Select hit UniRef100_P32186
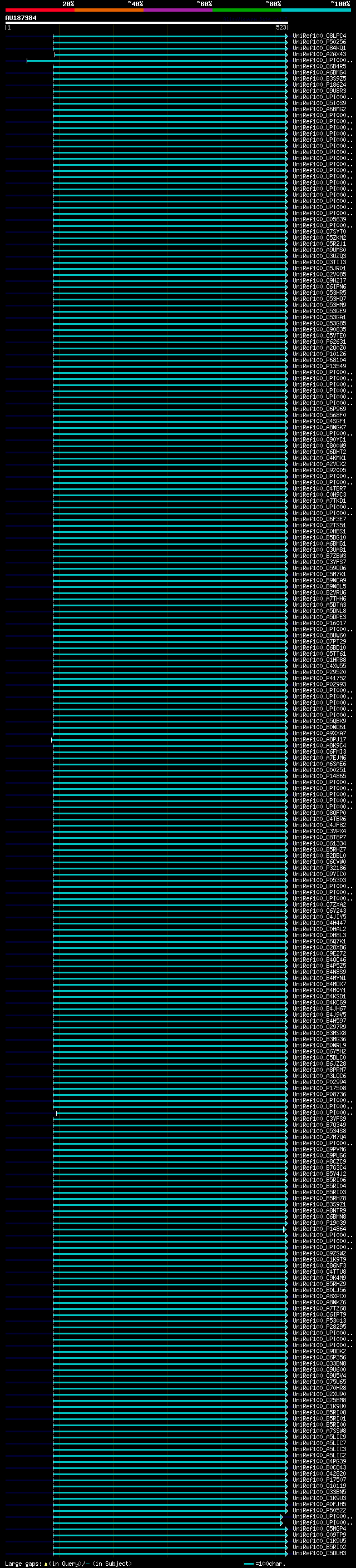This screenshot has height=1568, width=356. point(319,868)
